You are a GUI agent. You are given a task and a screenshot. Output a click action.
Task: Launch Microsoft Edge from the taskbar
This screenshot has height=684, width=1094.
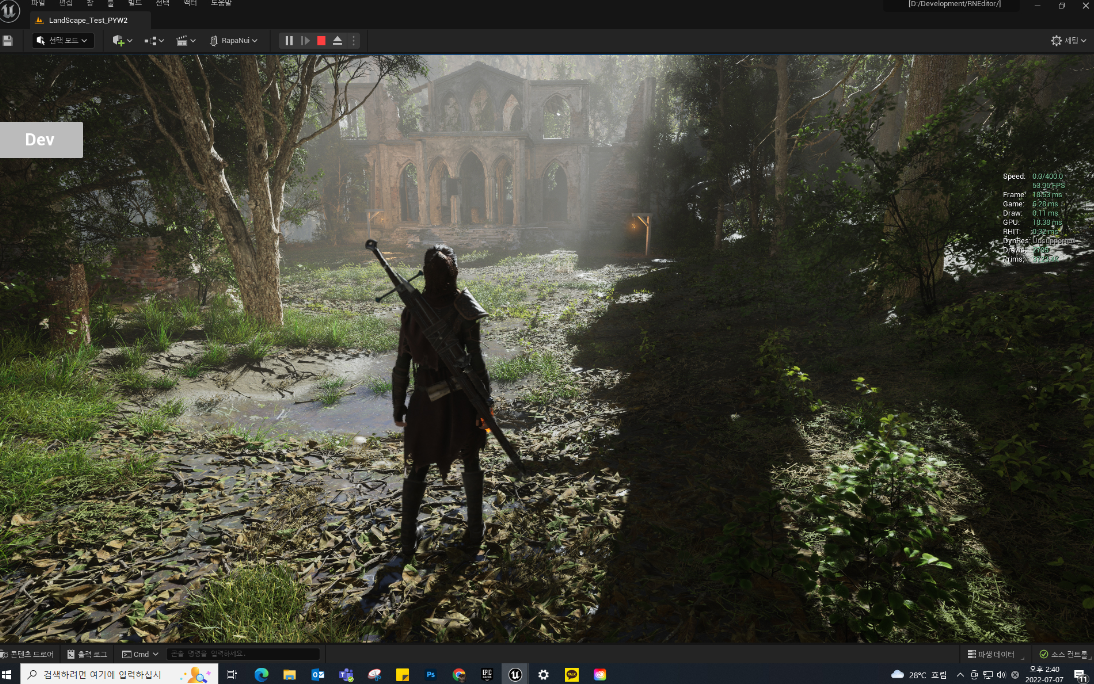pyautogui.click(x=261, y=674)
